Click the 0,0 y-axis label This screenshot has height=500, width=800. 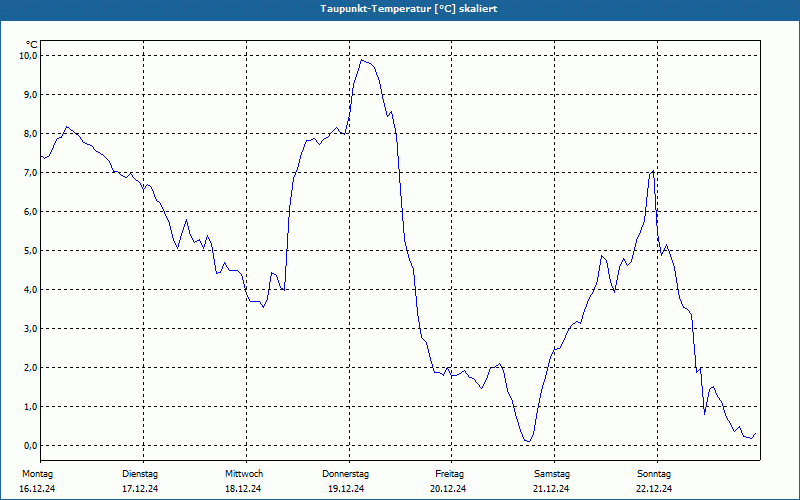pos(31,445)
